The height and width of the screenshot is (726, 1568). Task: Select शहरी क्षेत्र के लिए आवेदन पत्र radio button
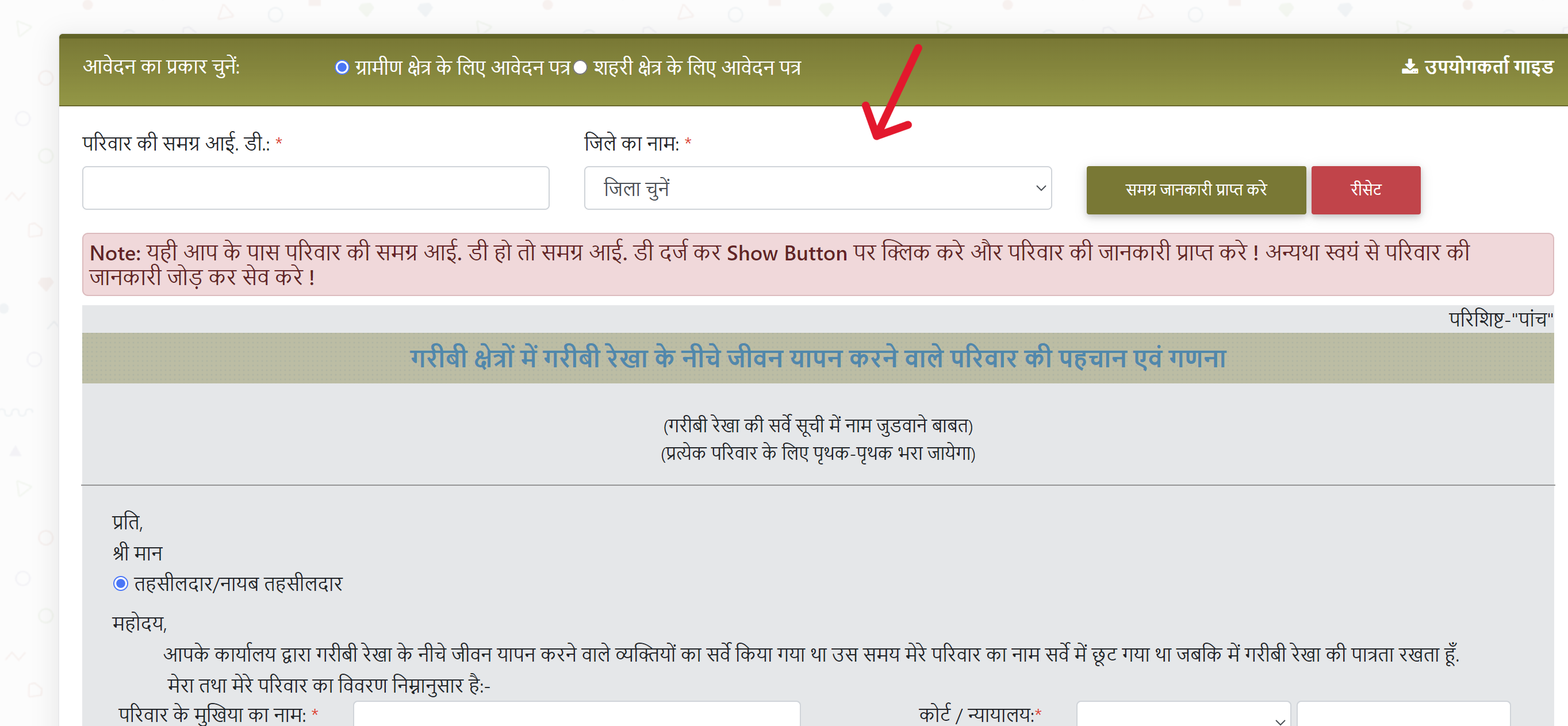coord(580,68)
